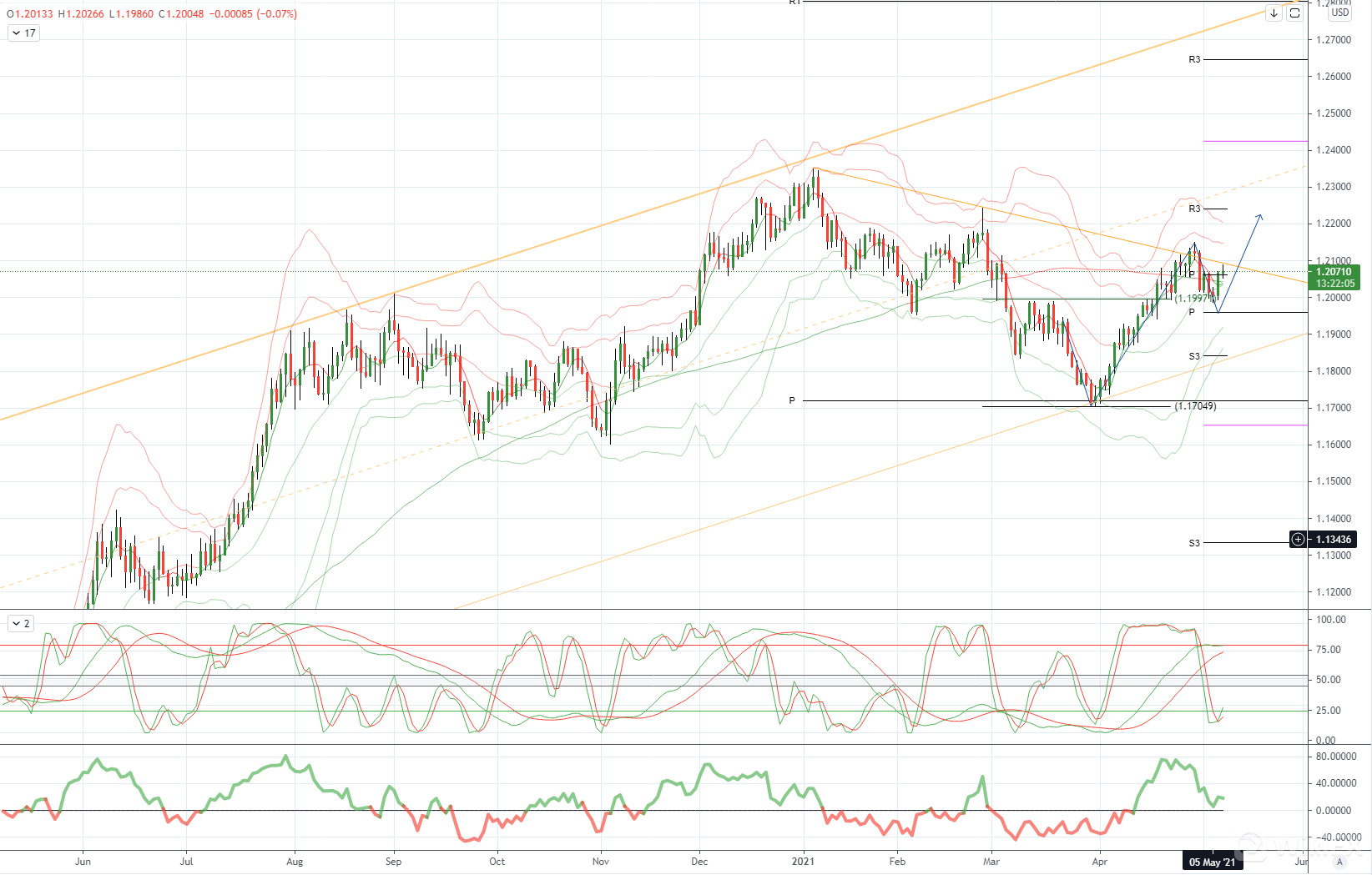Click the R3 pivot label near 1.26000
Screen dimensions: 1372x875
(1194, 60)
